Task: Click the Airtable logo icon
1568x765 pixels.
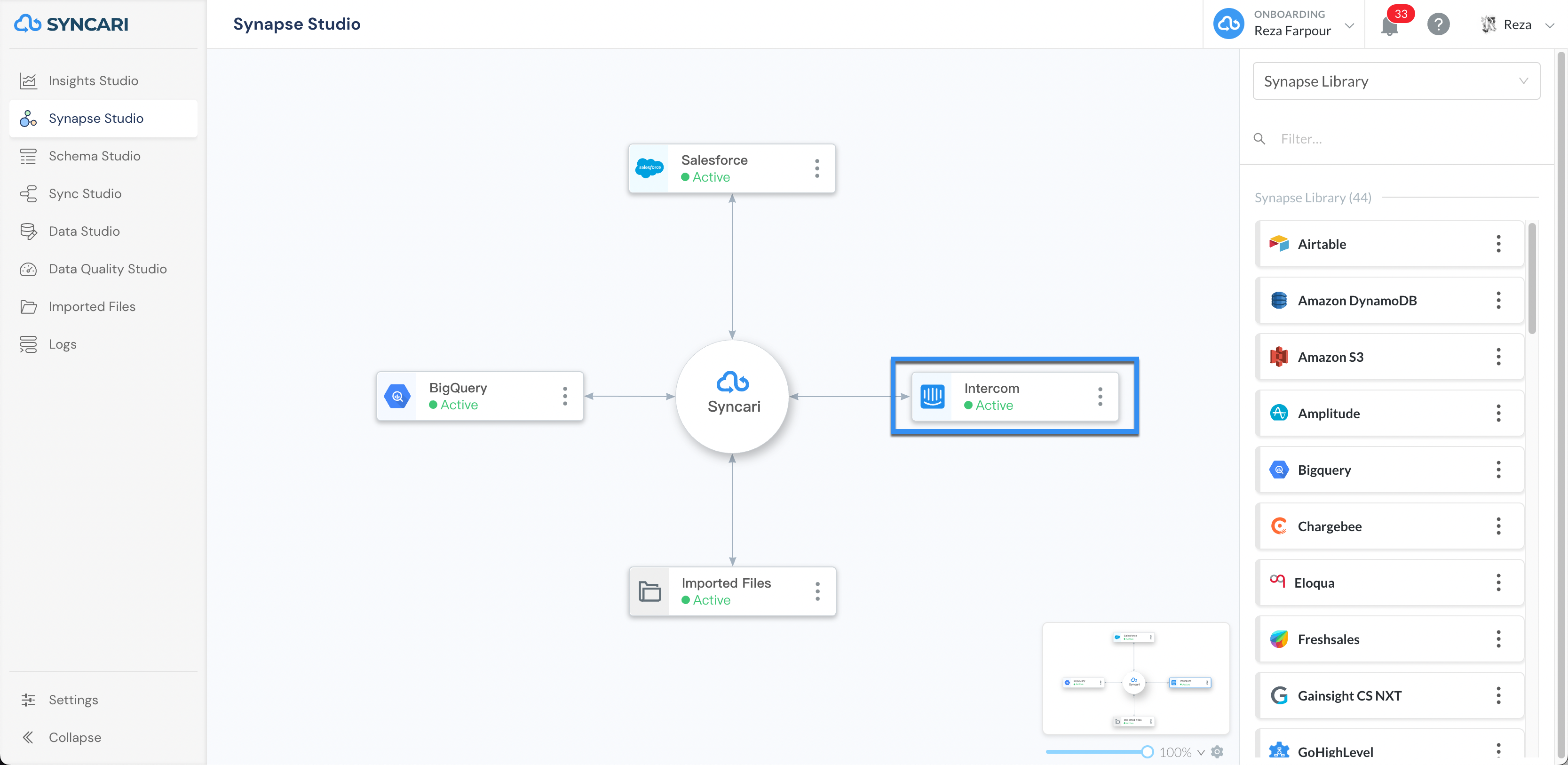Action: (x=1279, y=244)
